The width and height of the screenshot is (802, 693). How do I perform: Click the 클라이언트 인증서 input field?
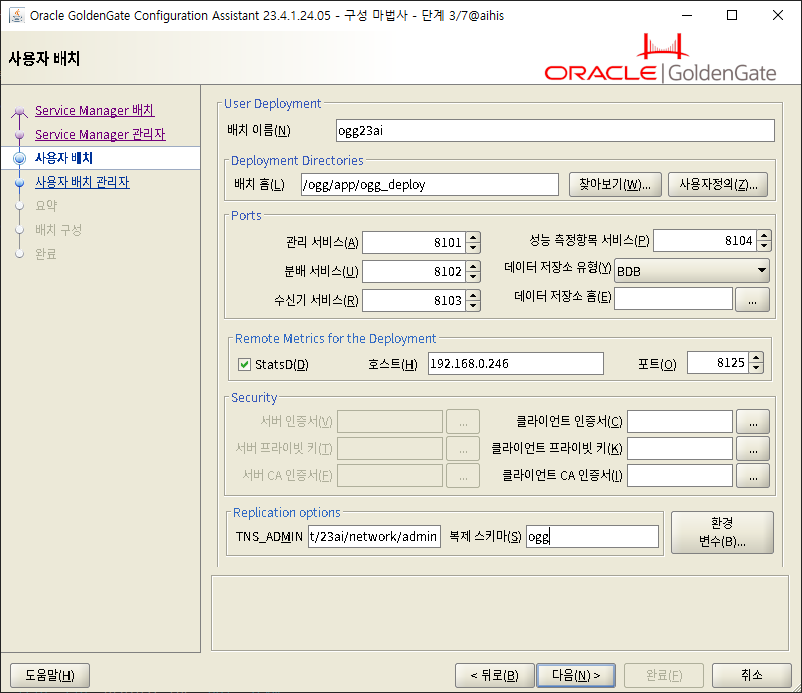coord(680,421)
